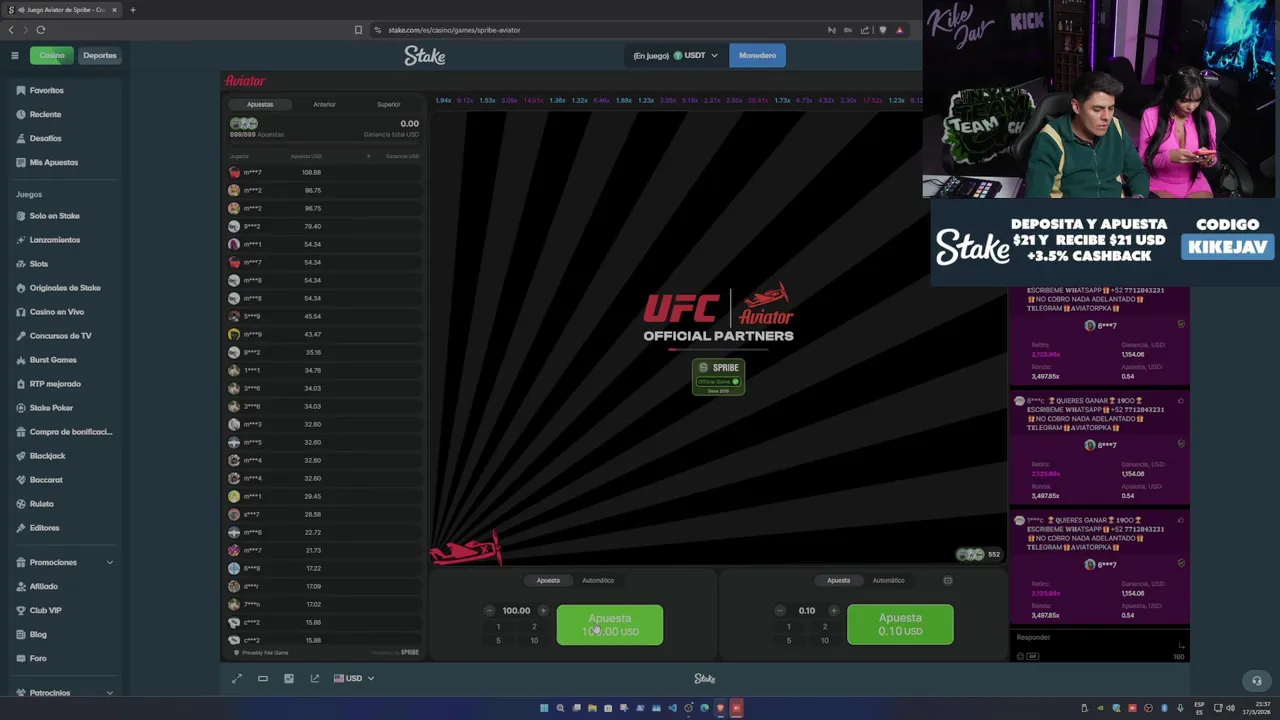Screen dimensions: 1280x720
Task: Open the Stake hamburger menu
Action: tap(15, 55)
